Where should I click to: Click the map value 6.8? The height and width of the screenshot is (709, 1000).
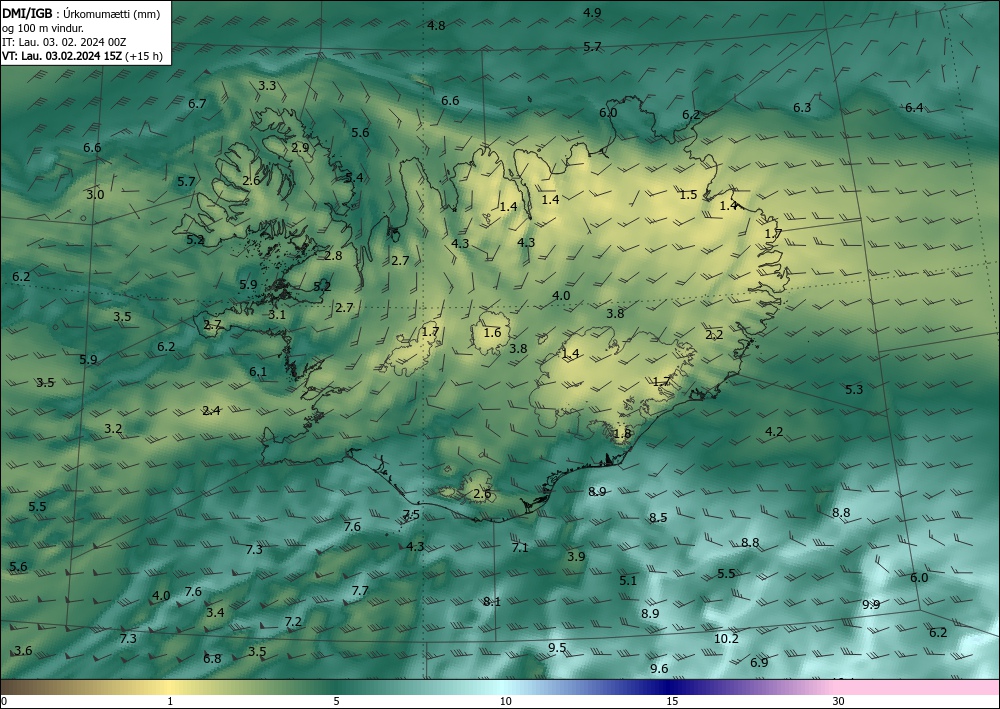[x=212, y=659]
